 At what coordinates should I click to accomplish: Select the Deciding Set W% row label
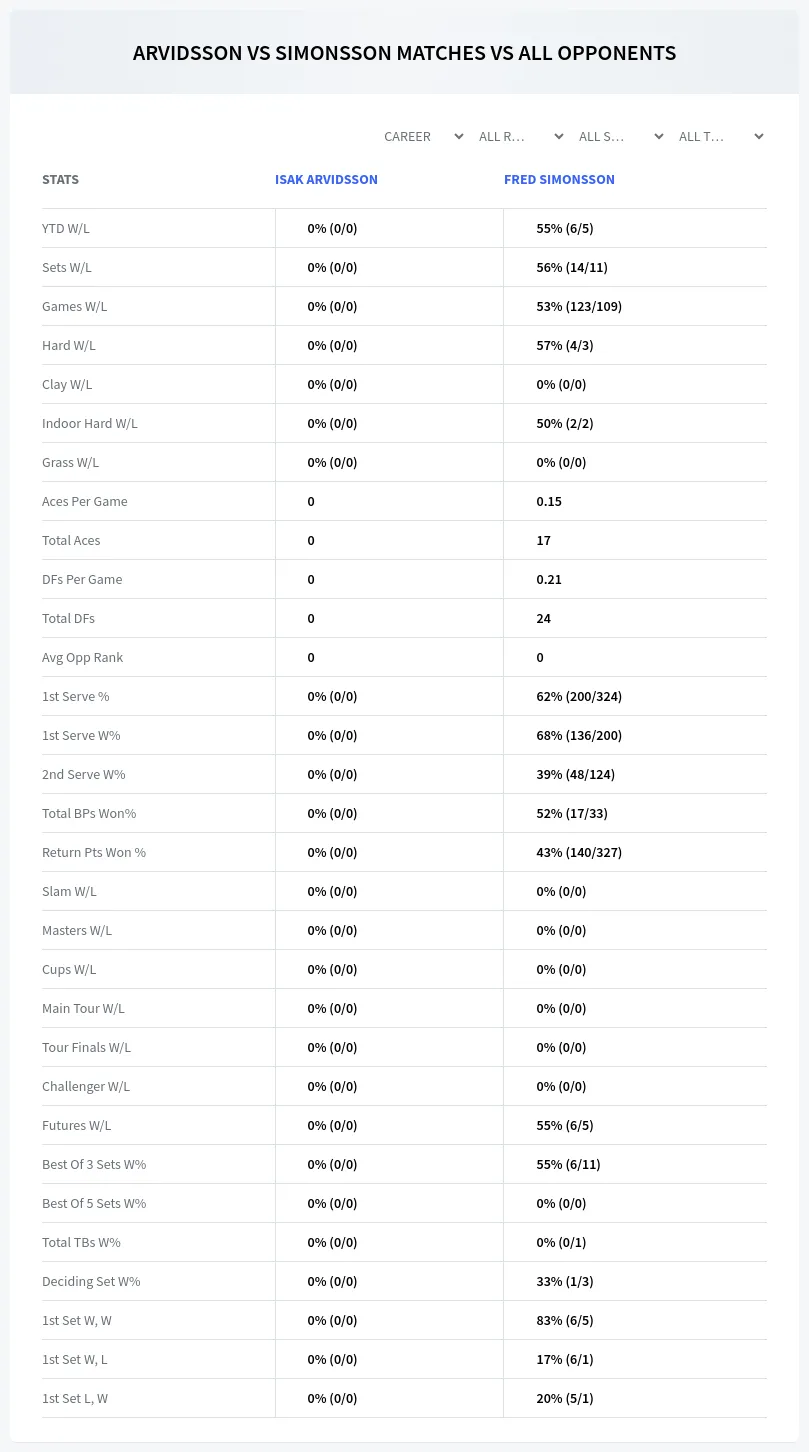pos(91,1281)
